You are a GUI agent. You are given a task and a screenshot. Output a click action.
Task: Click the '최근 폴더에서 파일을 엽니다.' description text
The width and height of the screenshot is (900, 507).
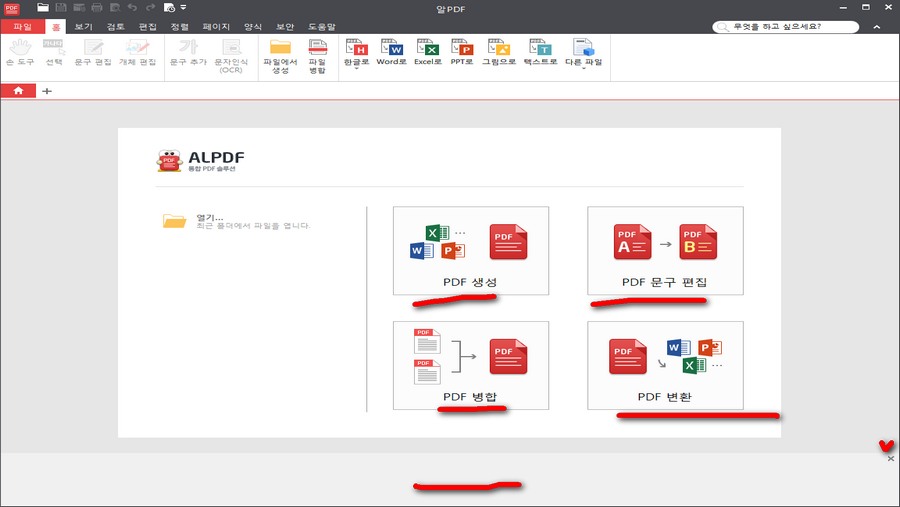[253, 226]
